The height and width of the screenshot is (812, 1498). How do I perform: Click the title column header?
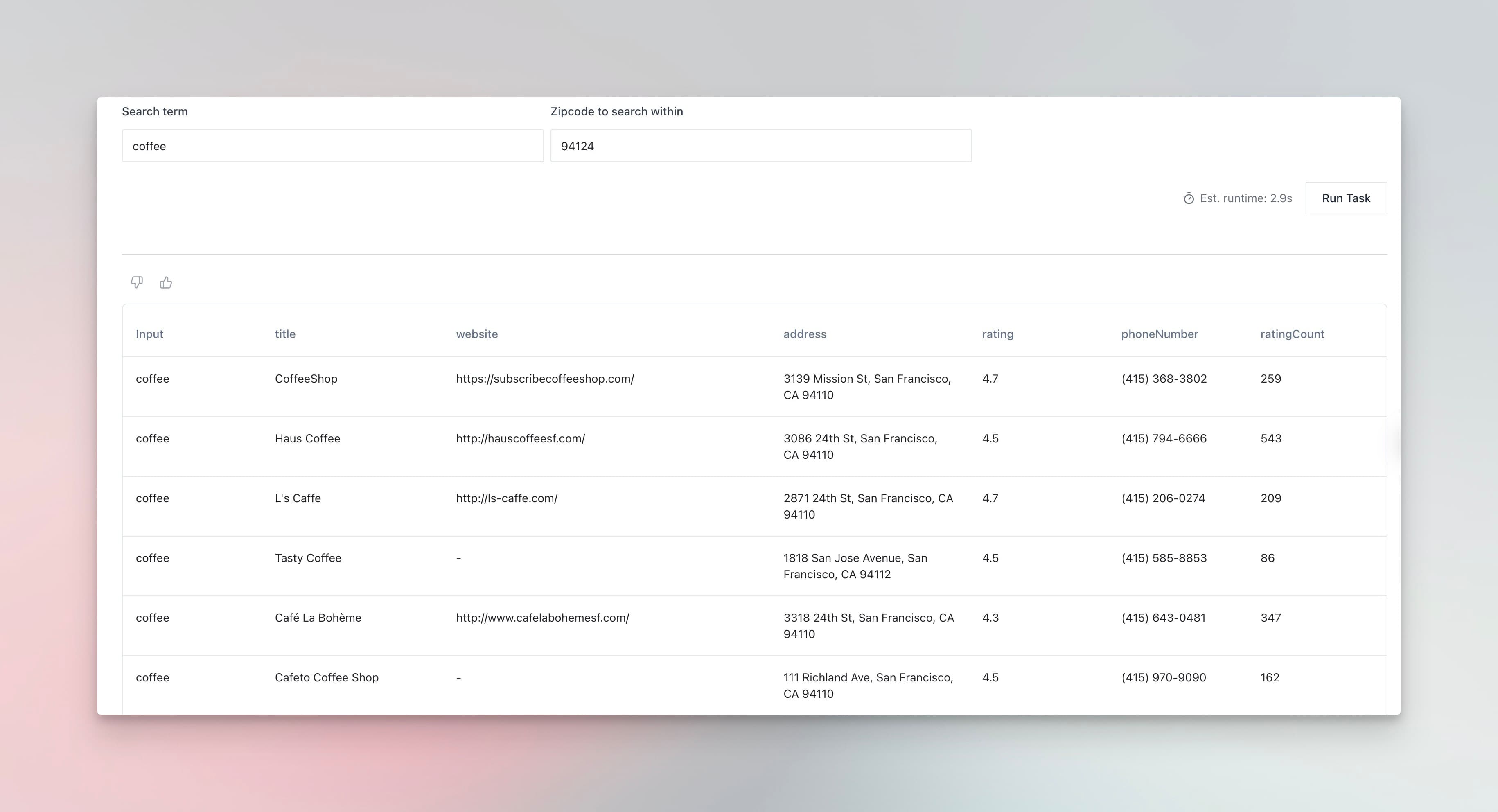tap(285, 334)
